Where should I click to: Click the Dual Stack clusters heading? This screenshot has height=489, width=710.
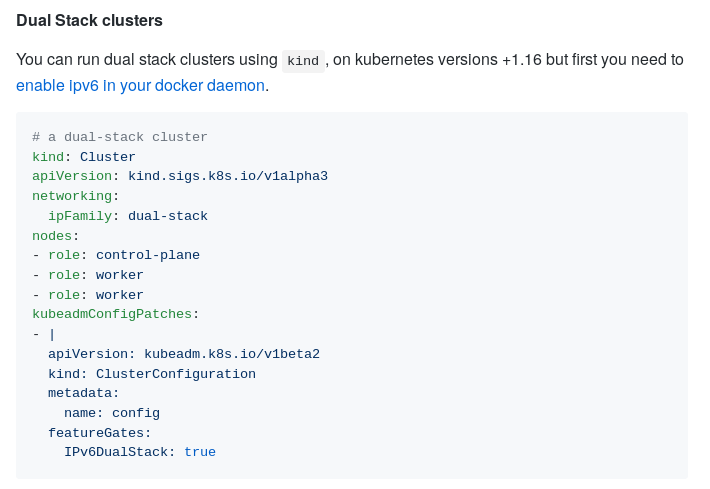pyautogui.click(x=89, y=20)
